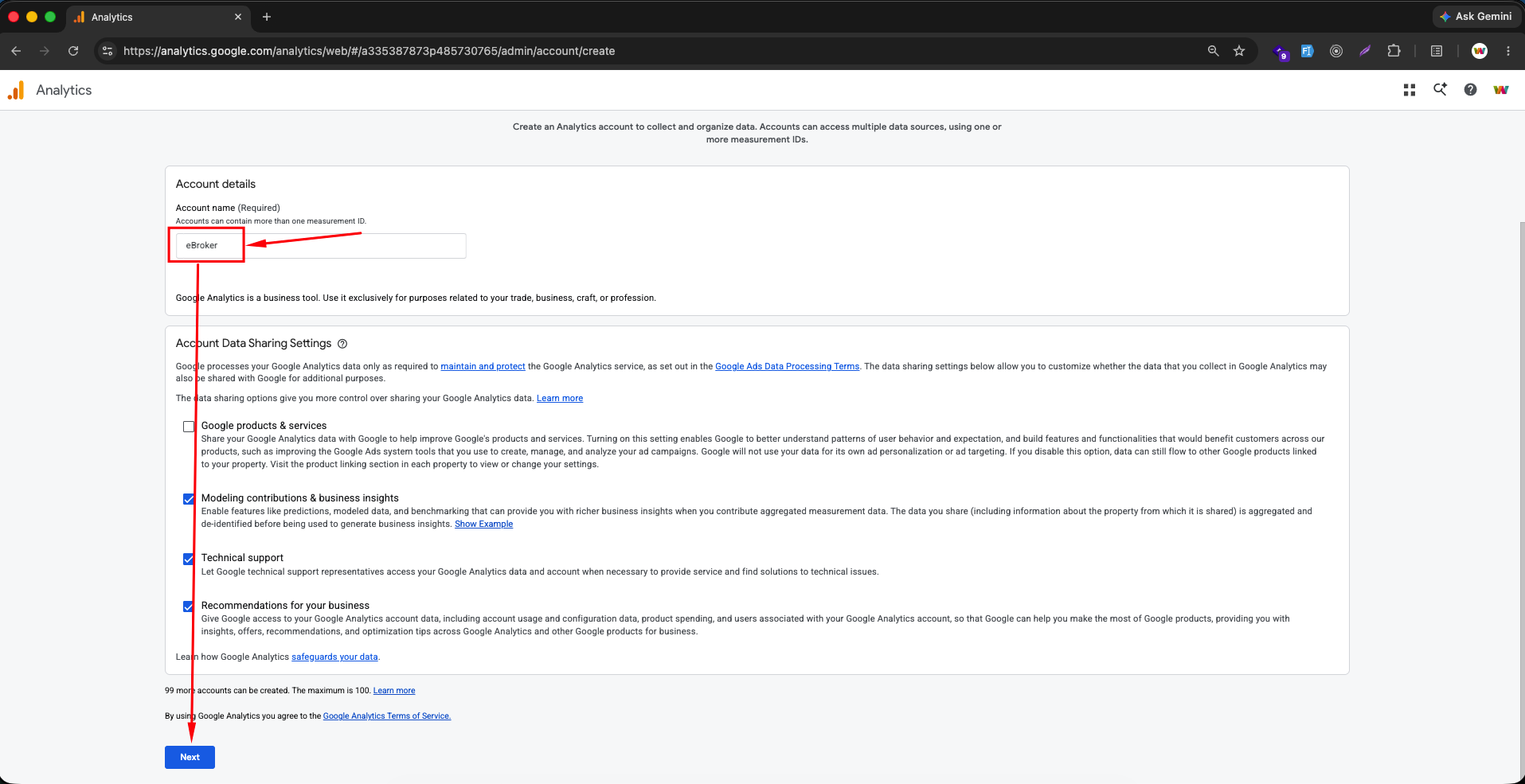Uncheck Modeling contributions & business insights
1525x784 pixels.
(189, 499)
